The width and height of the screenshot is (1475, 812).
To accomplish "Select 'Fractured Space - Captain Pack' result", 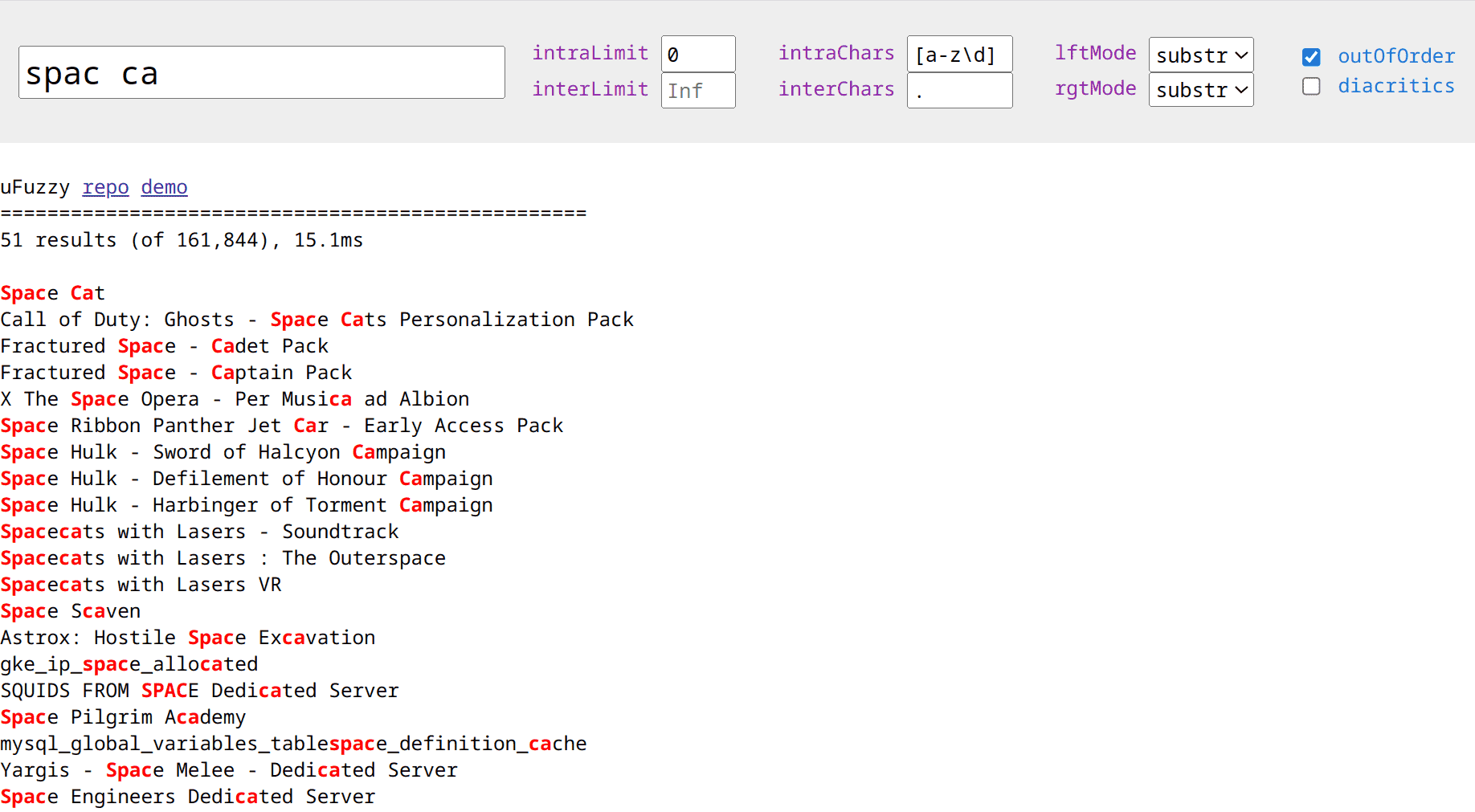I will coord(176,373).
